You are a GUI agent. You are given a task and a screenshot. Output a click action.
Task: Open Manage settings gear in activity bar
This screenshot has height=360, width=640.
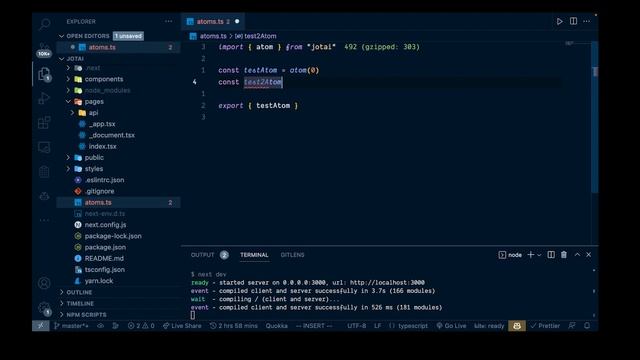pos(44,308)
